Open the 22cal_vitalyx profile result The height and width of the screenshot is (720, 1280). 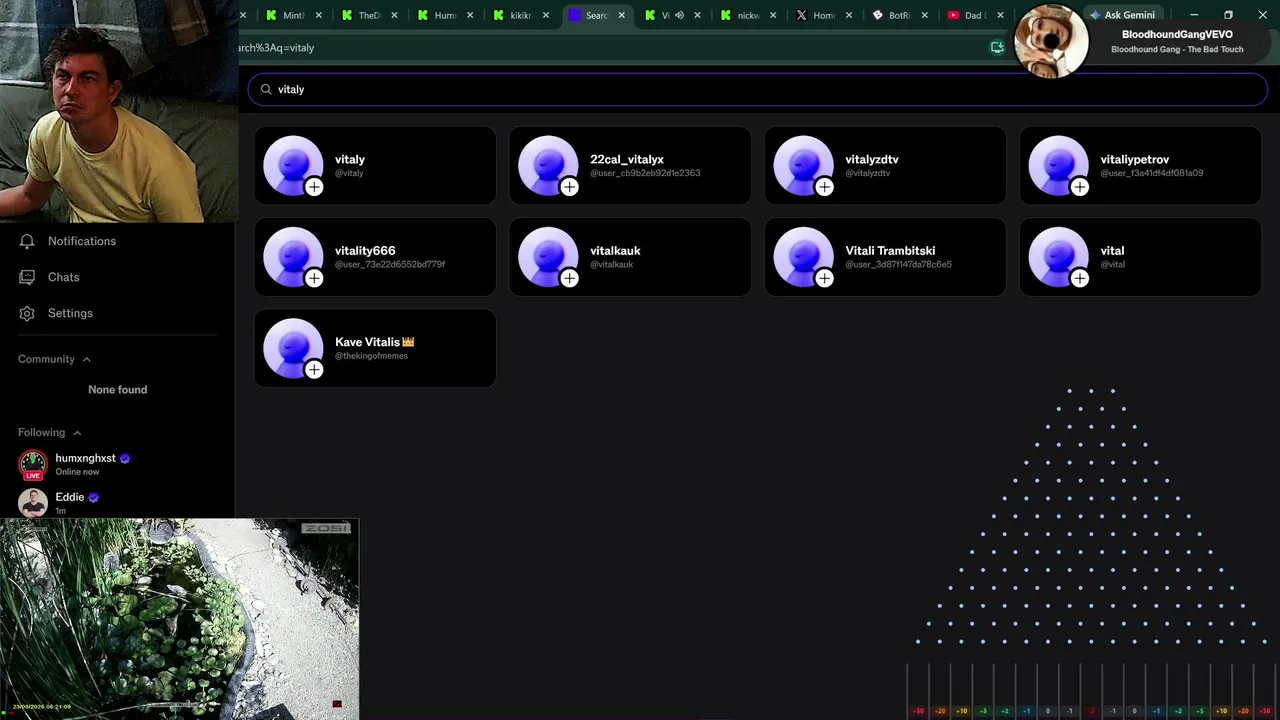pos(630,165)
